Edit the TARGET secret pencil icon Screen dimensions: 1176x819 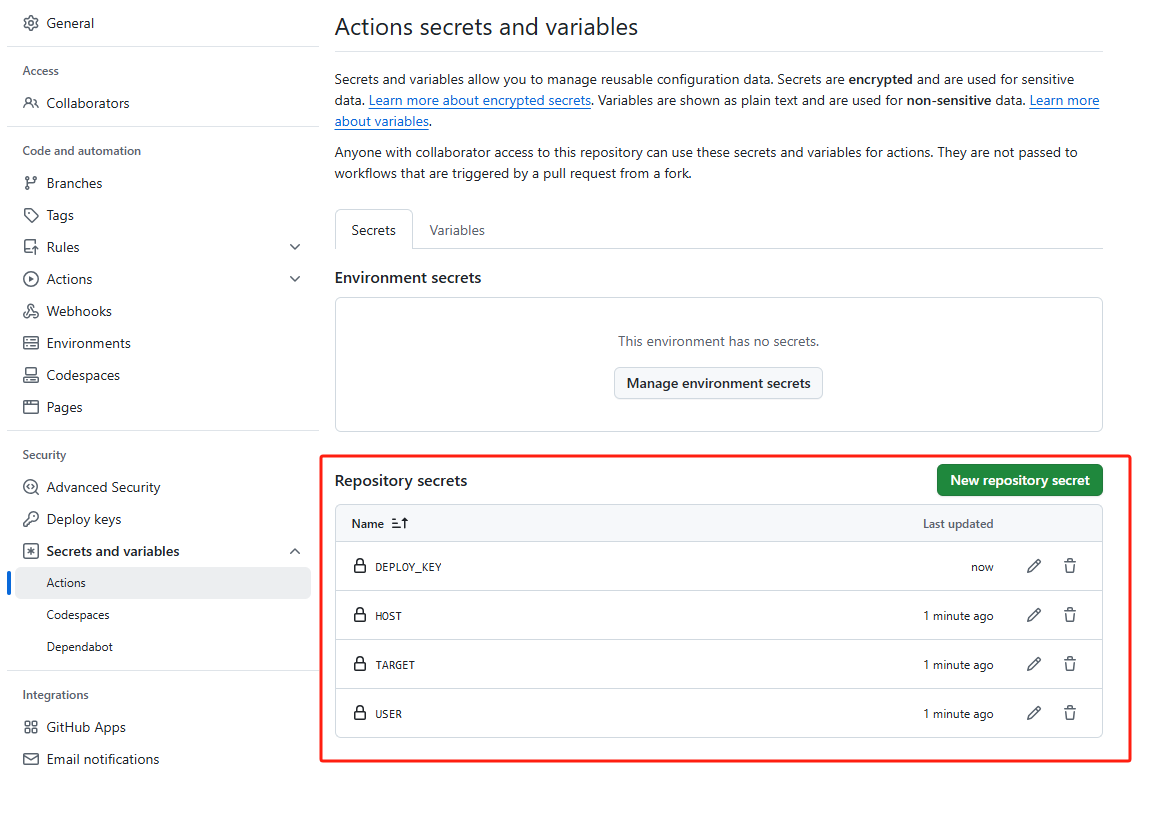(x=1034, y=664)
